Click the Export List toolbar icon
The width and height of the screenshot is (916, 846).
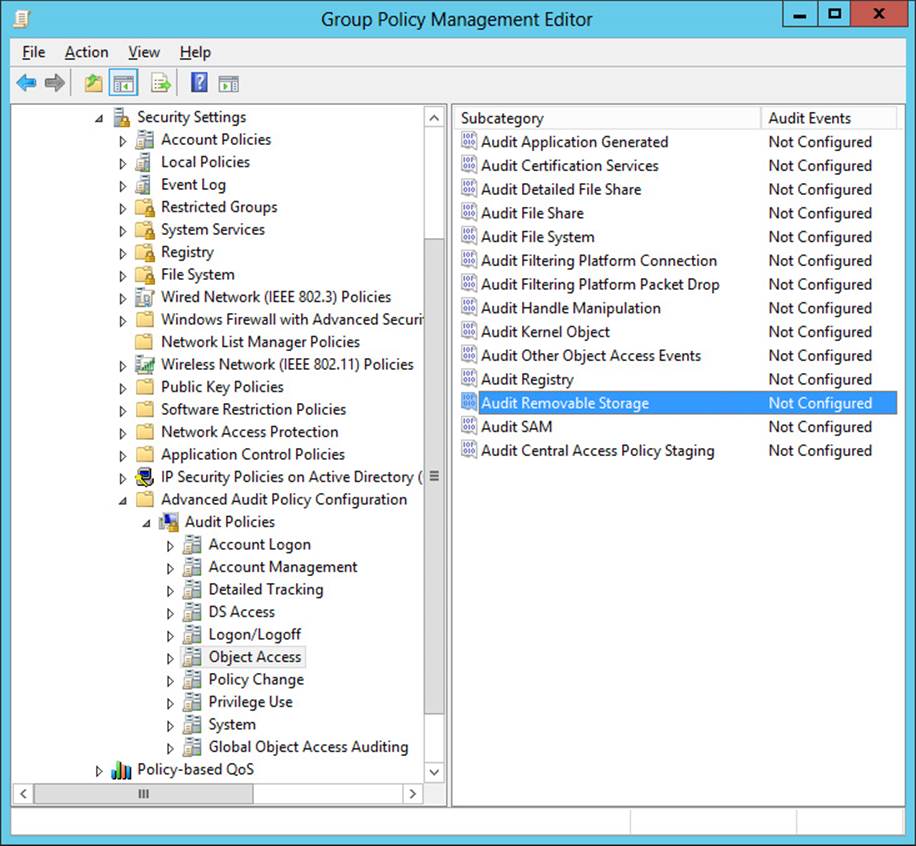pos(161,83)
